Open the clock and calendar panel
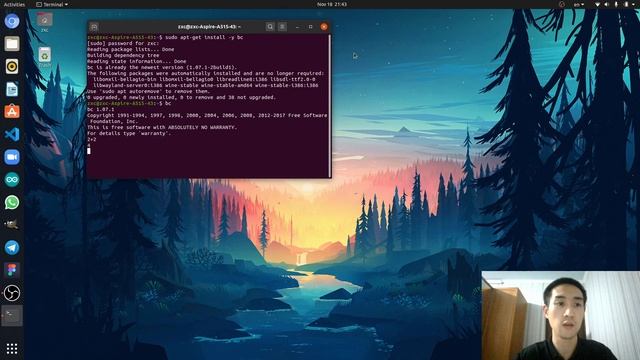This screenshot has width=640, height=360. click(x=332, y=4)
